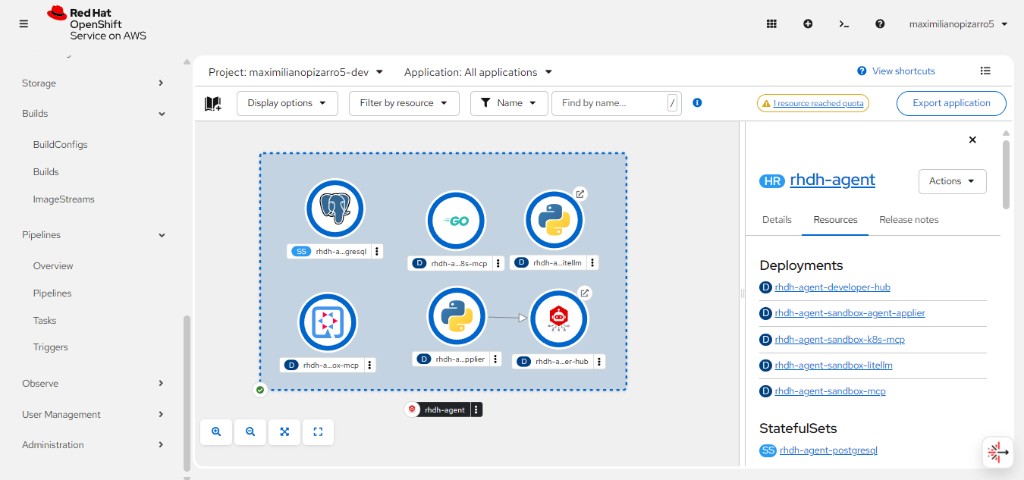
Task: Open rhdh-agent title link in panel
Action: 832,180
